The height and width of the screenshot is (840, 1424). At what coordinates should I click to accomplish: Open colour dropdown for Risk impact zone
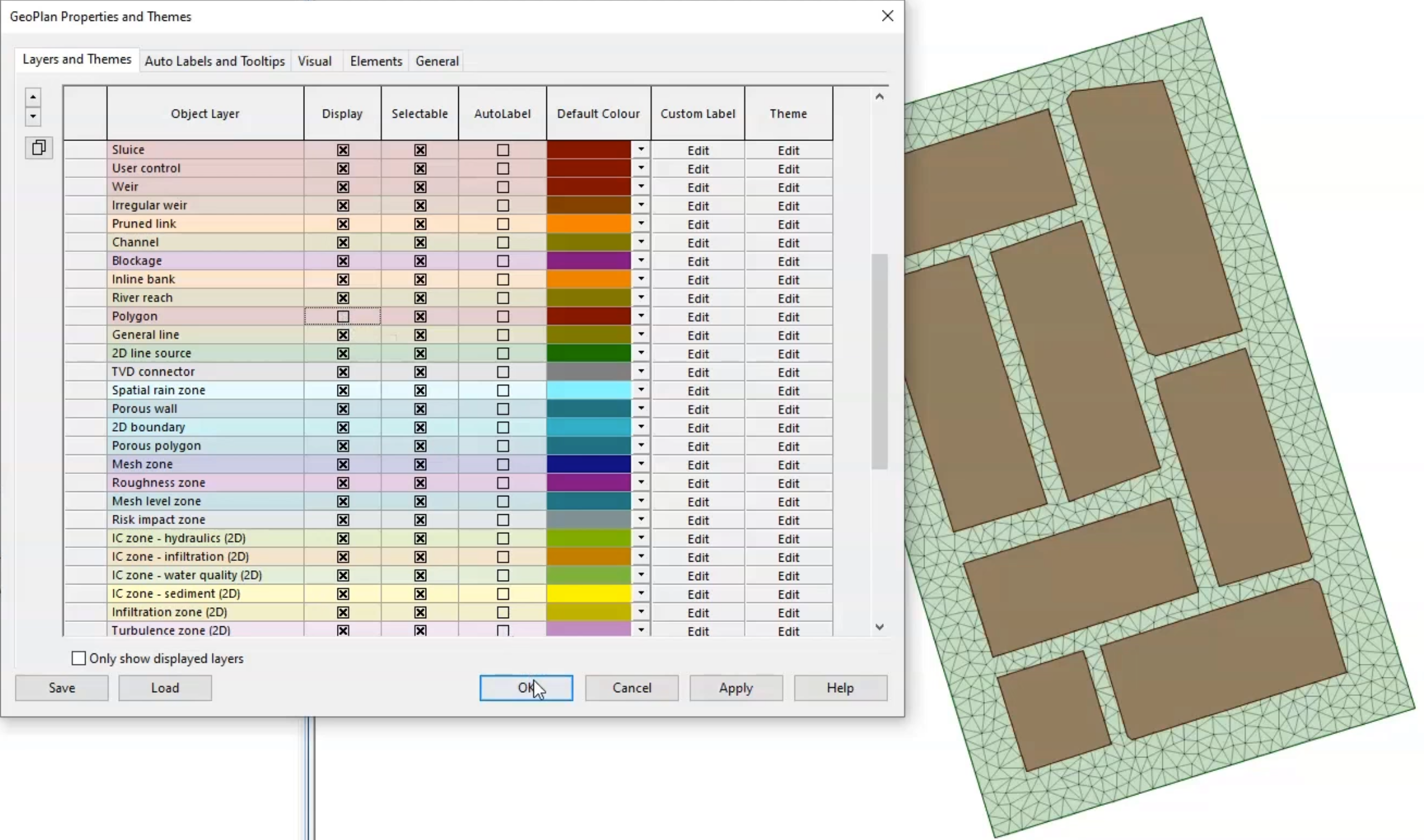click(641, 519)
